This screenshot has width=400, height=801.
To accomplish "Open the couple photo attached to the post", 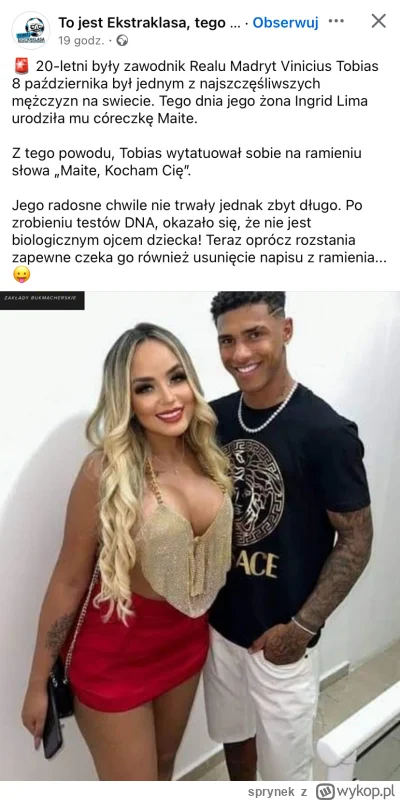I will pyautogui.click(x=200, y=535).
